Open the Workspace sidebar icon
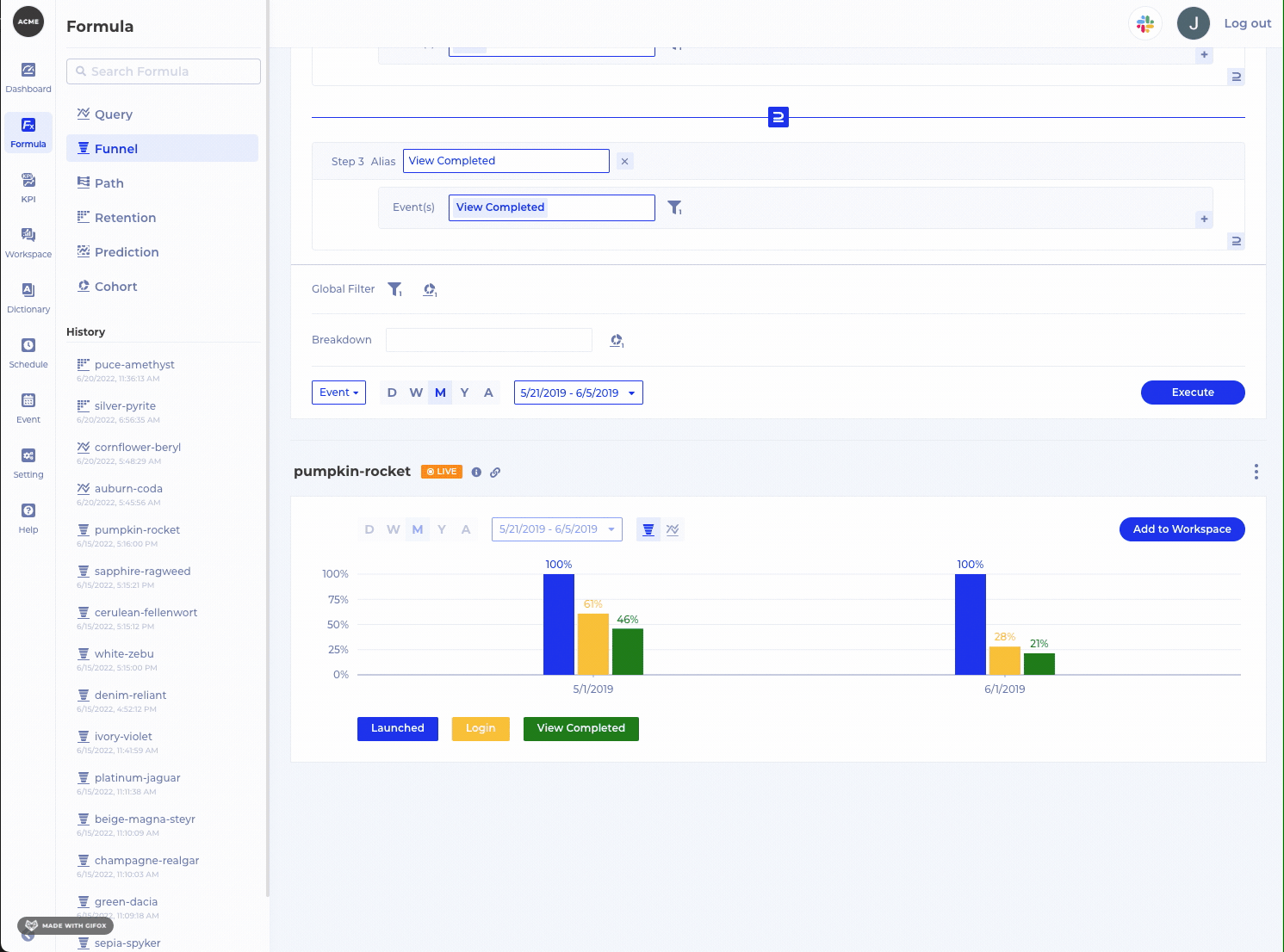The width and height of the screenshot is (1284, 952). pos(28,243)
